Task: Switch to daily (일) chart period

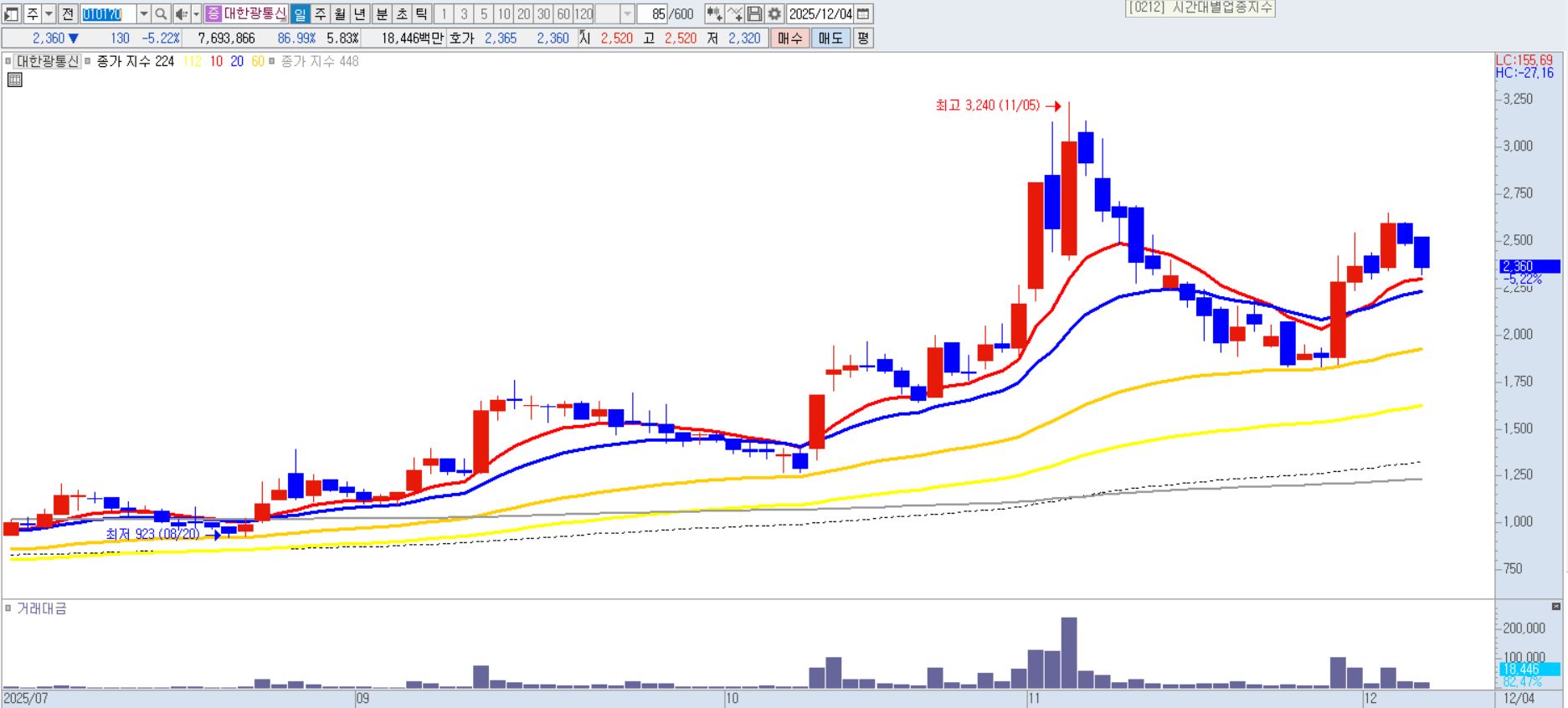Action: coord(300,14)
